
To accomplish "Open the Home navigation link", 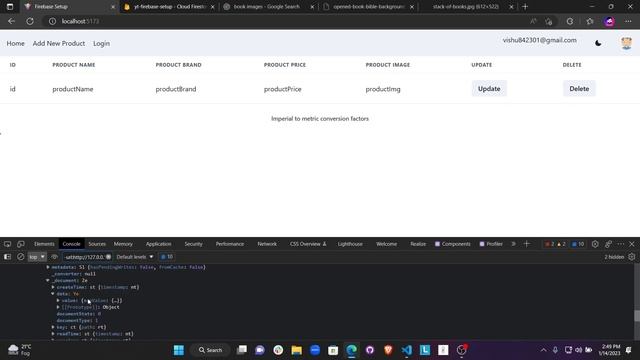I will click(16, 43).
